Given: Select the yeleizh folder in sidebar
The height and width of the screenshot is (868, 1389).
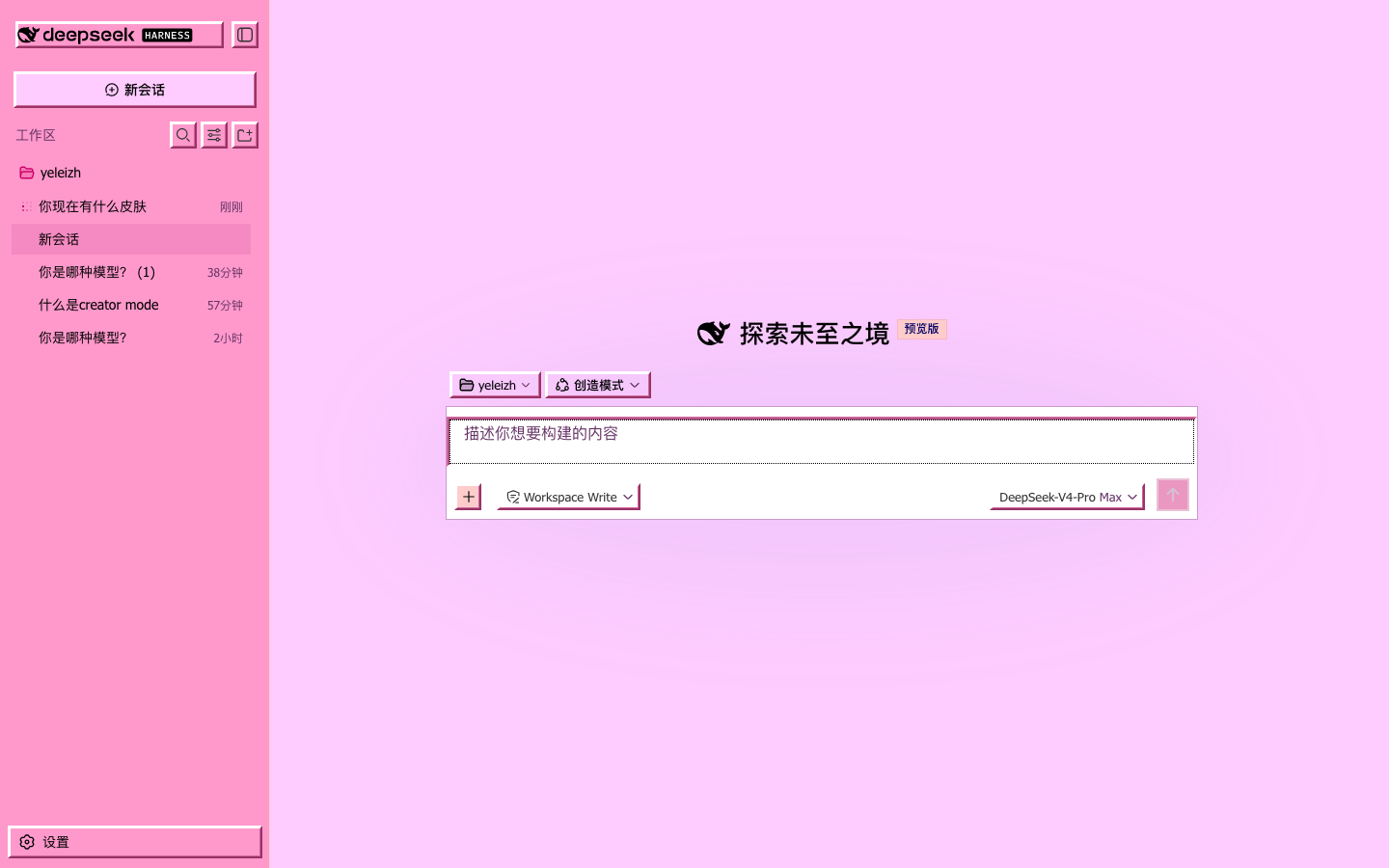Looking at the screenshot, I should [x=131, y=173].
